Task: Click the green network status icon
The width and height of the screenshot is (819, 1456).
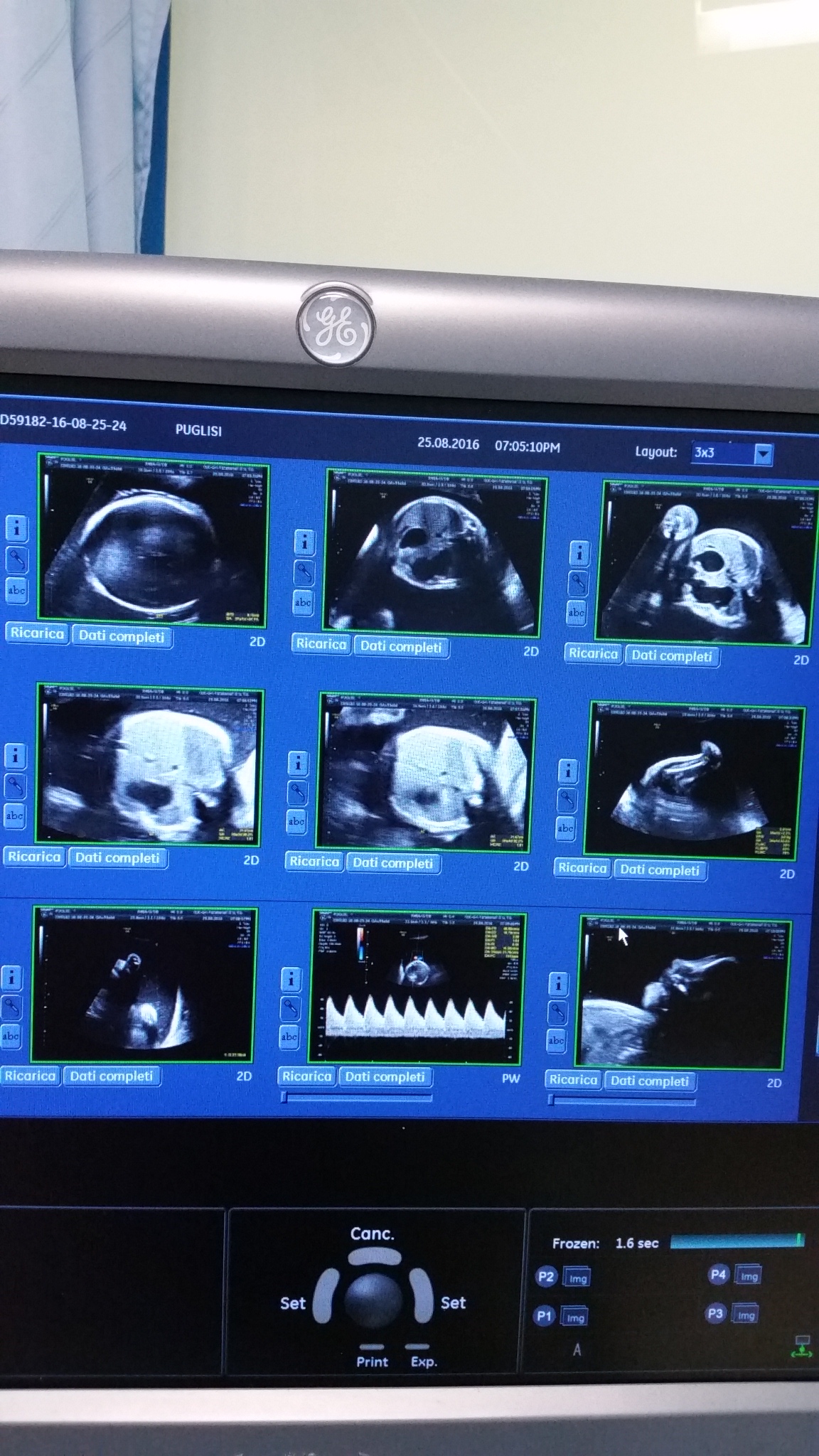Action: [x=802, y=1346]
